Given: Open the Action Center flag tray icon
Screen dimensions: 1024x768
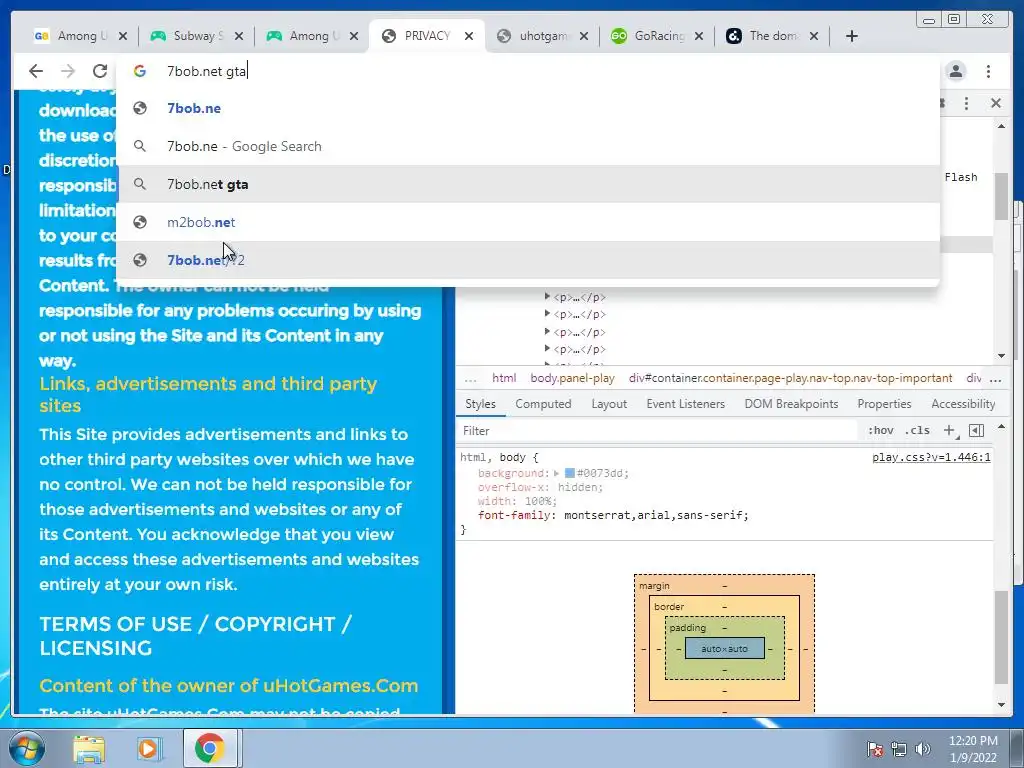Looking at the screenshot, I should [x=875, y=749].
